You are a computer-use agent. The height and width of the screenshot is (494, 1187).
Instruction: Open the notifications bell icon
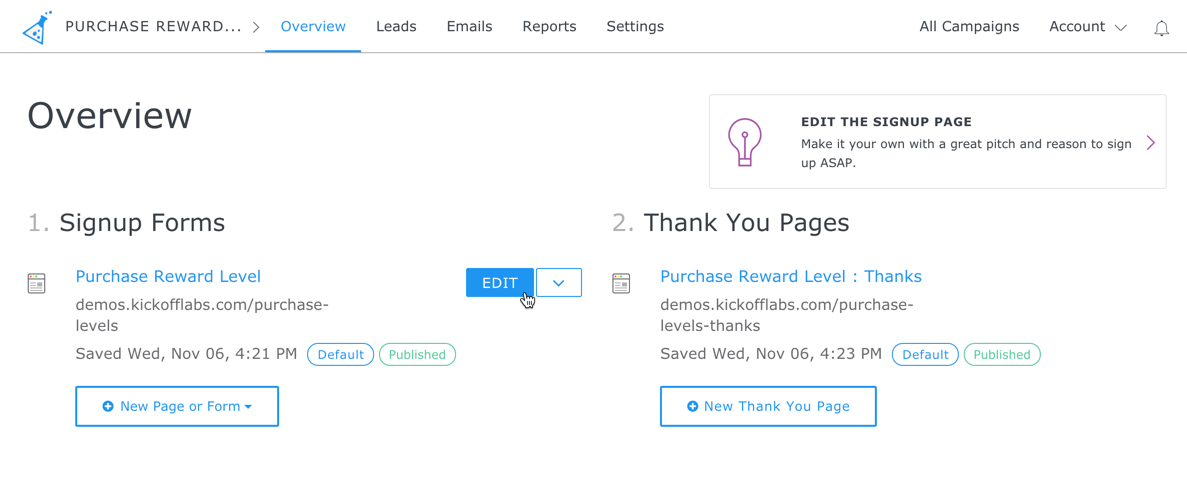pyautogui.click(x=1161, y=28)
